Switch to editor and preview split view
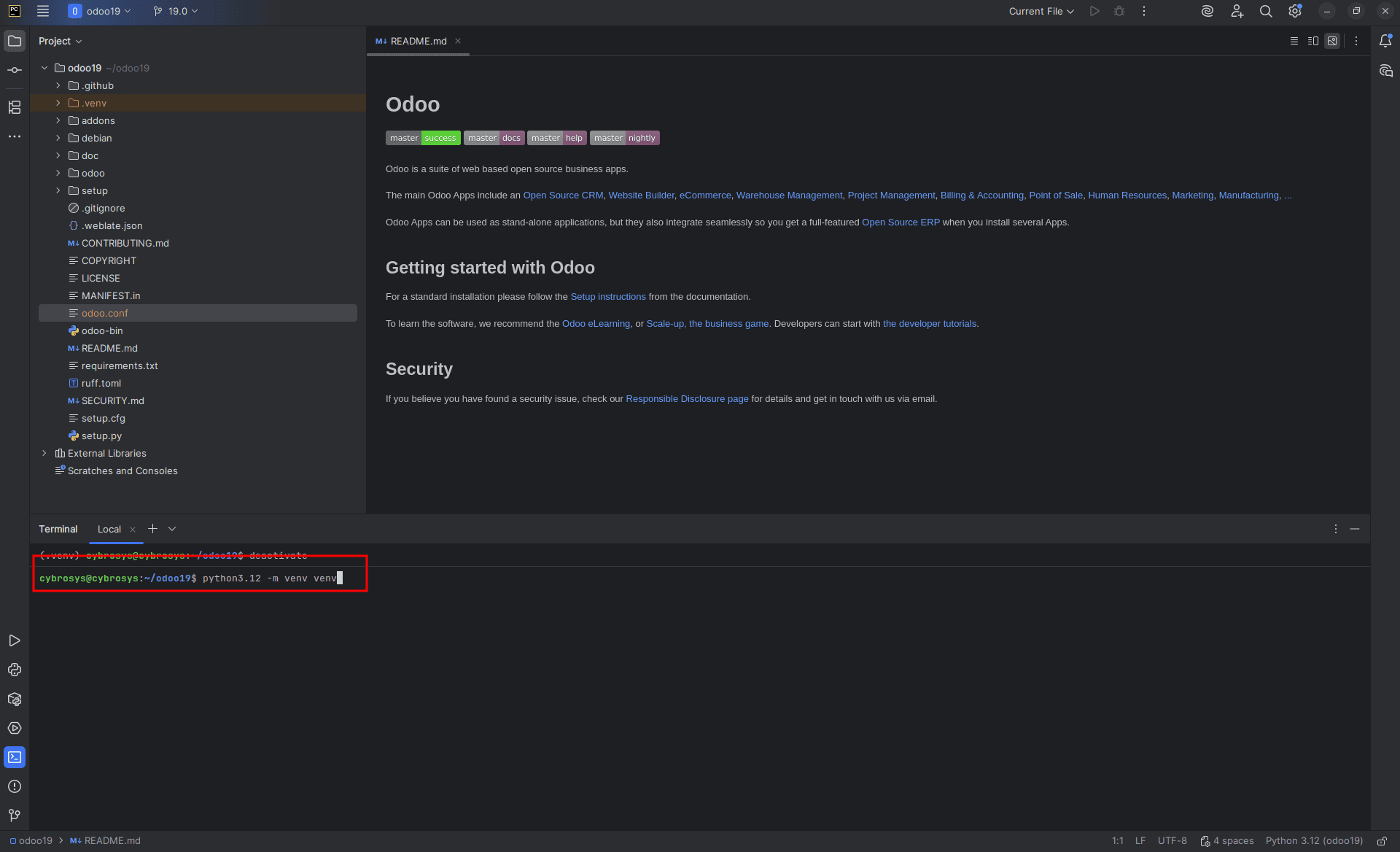The image size is (1400, 852). coord(1313,41)
